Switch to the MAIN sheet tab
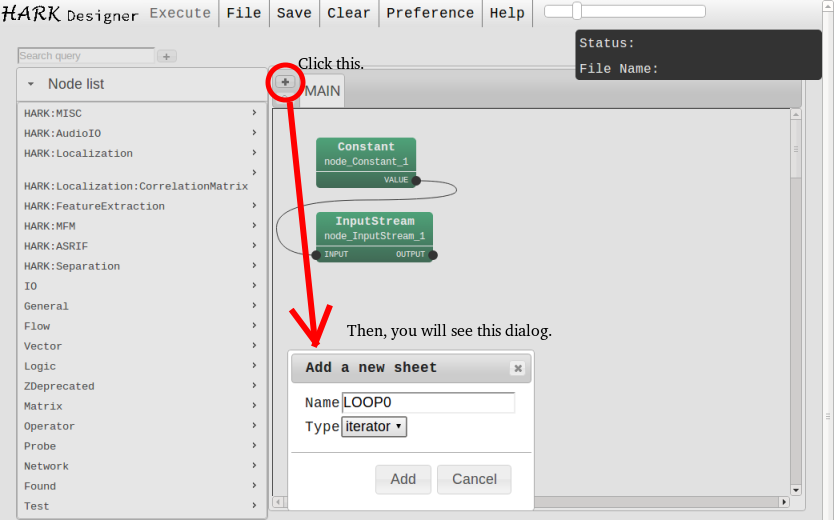The height and width of the screenshot is (520, 834). (x=322, y=91)
